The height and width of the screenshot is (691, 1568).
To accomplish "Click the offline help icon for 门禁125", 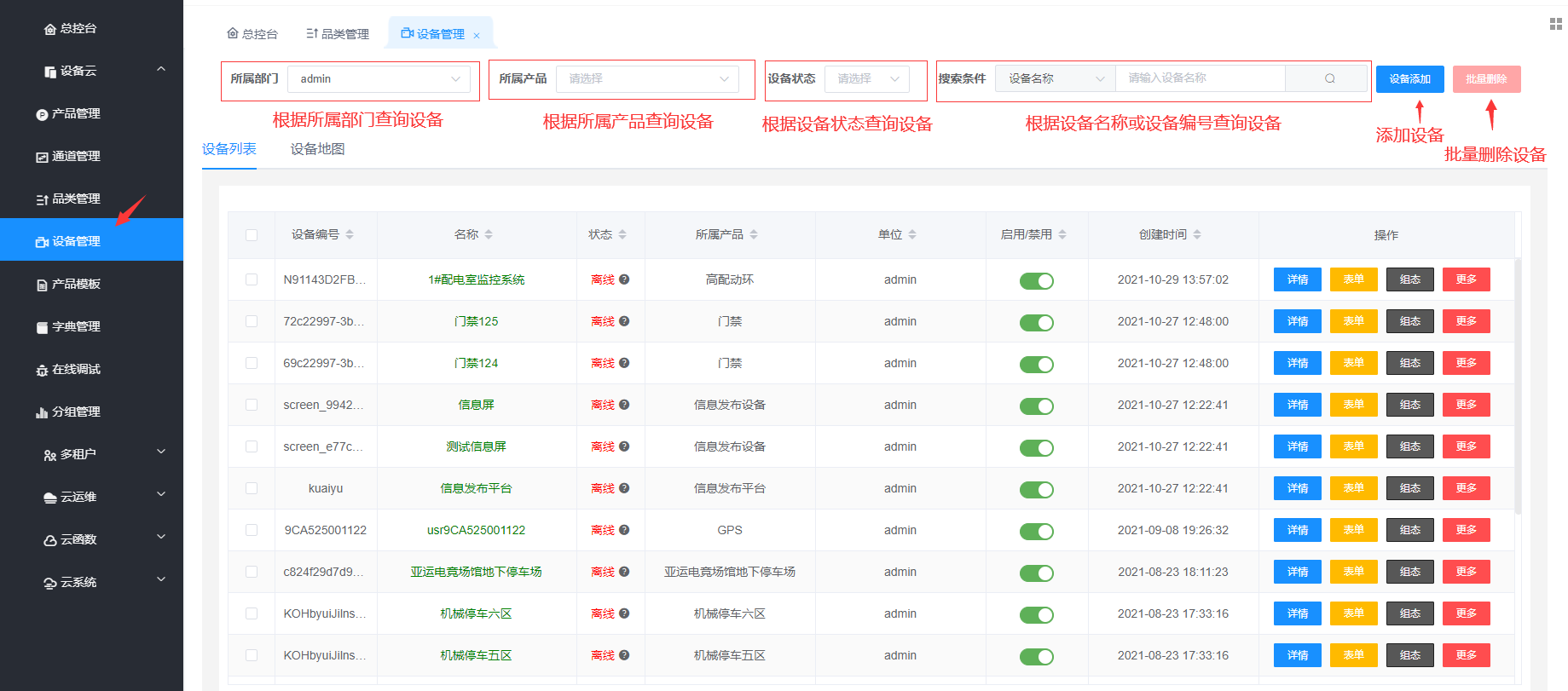I will pos(624,321).
